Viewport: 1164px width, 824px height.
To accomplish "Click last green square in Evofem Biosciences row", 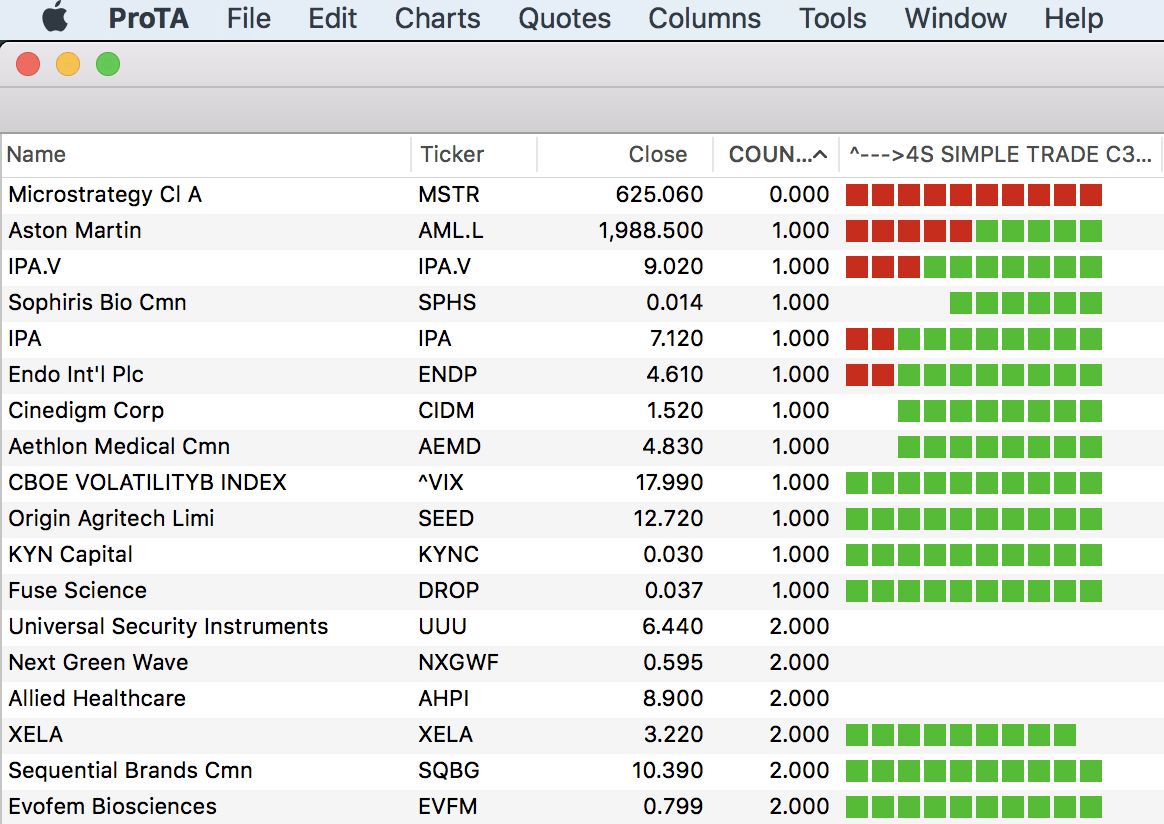I will 1091,807.
